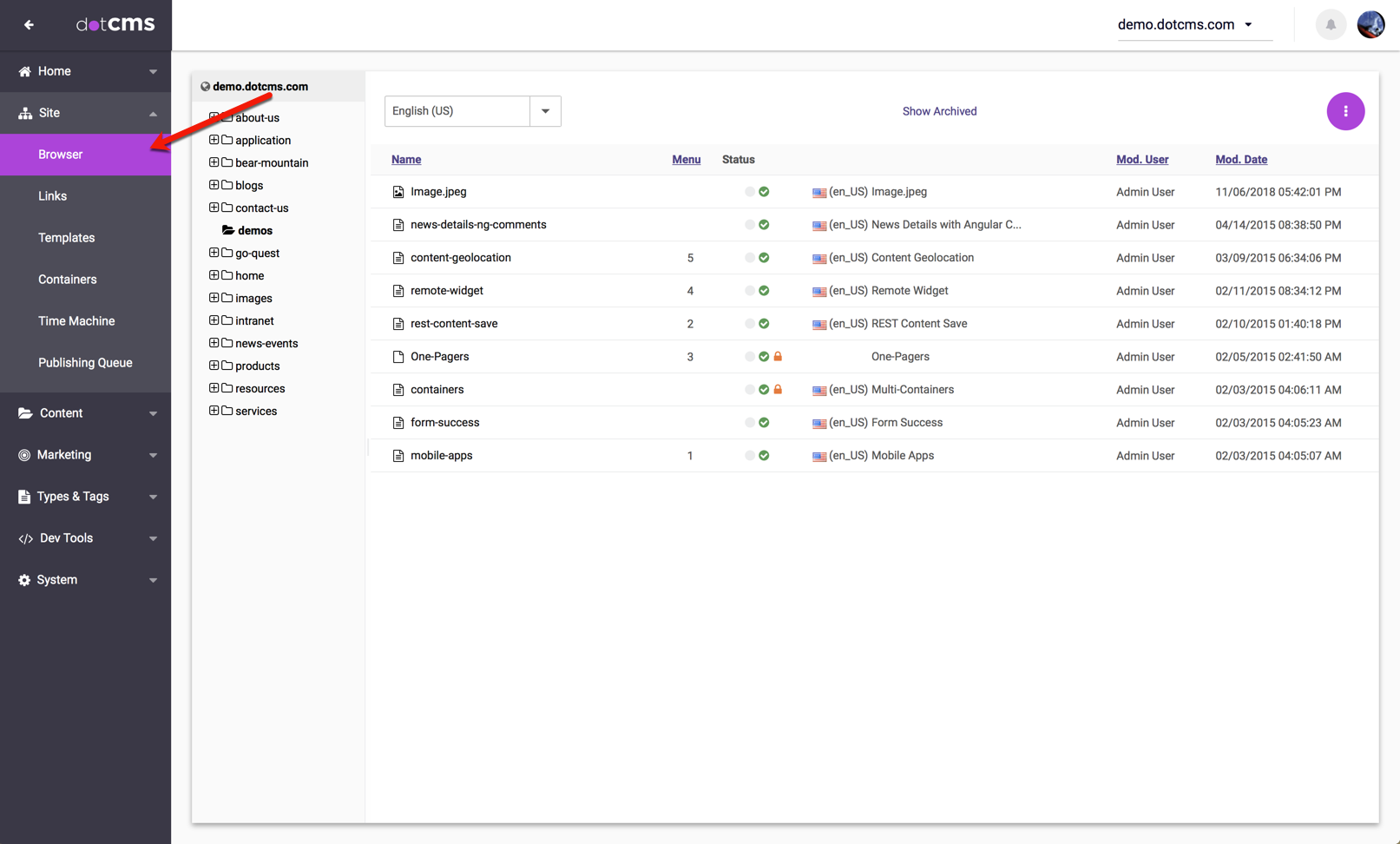Click the lock icon on One-Pagers row
1400x844 pixels.
tap(778, 357)
